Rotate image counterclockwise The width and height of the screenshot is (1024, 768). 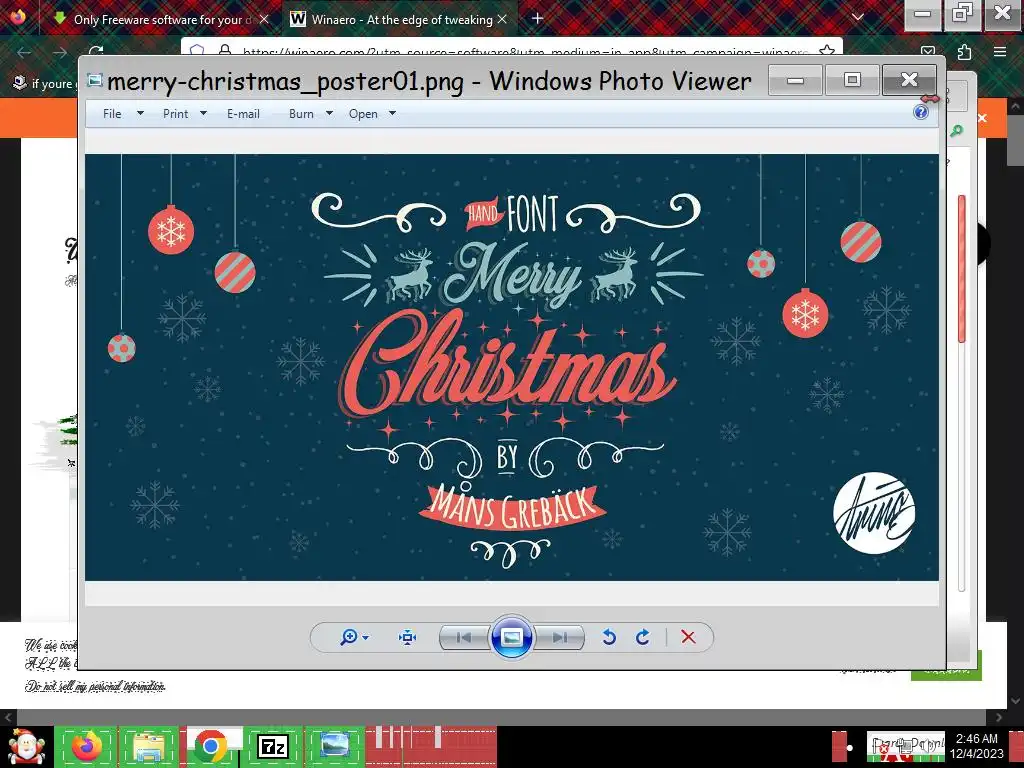pyautogui.click(x=609, y=637)
